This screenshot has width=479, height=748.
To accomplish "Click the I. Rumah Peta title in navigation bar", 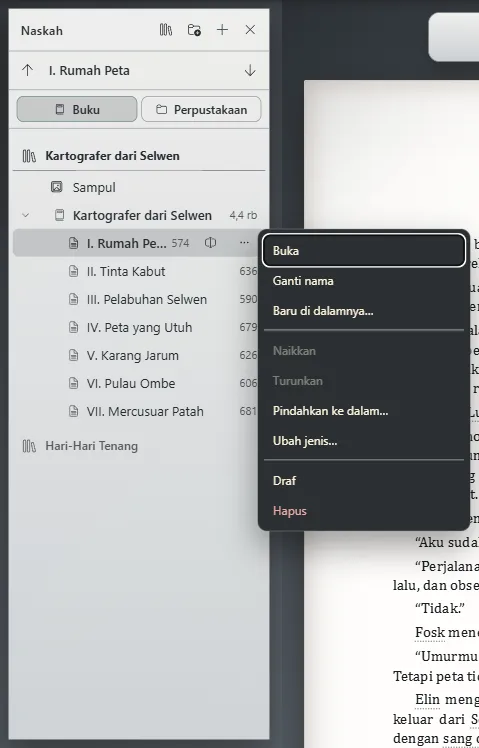I will 89,71.
